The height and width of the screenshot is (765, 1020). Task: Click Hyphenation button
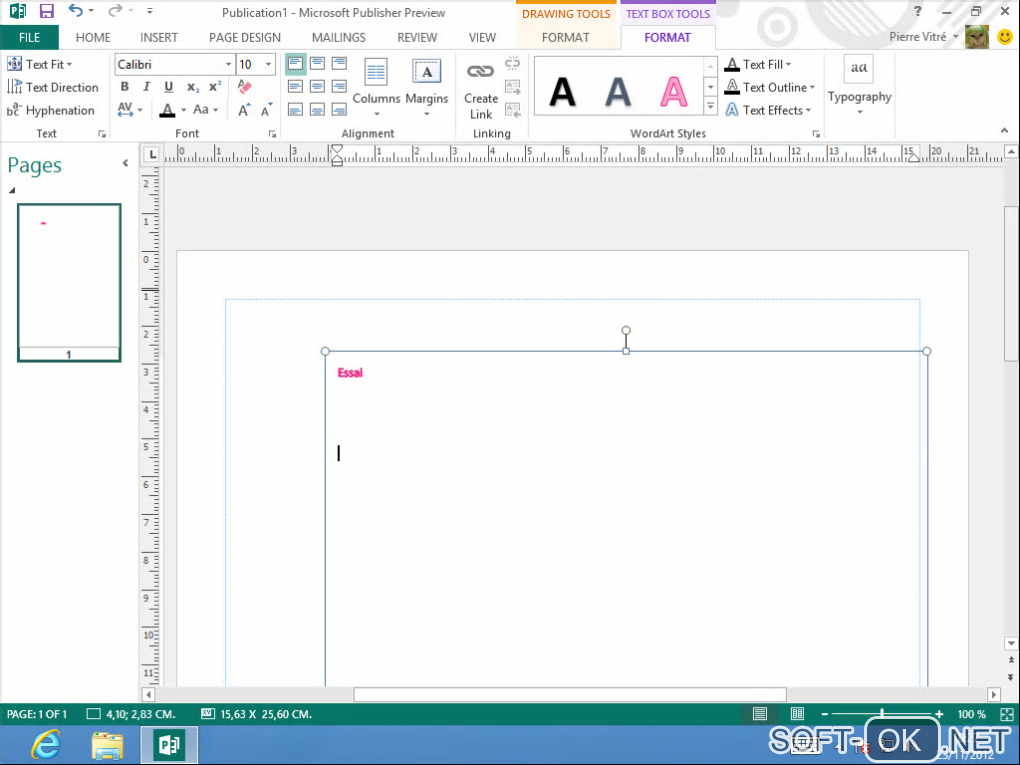51,110
